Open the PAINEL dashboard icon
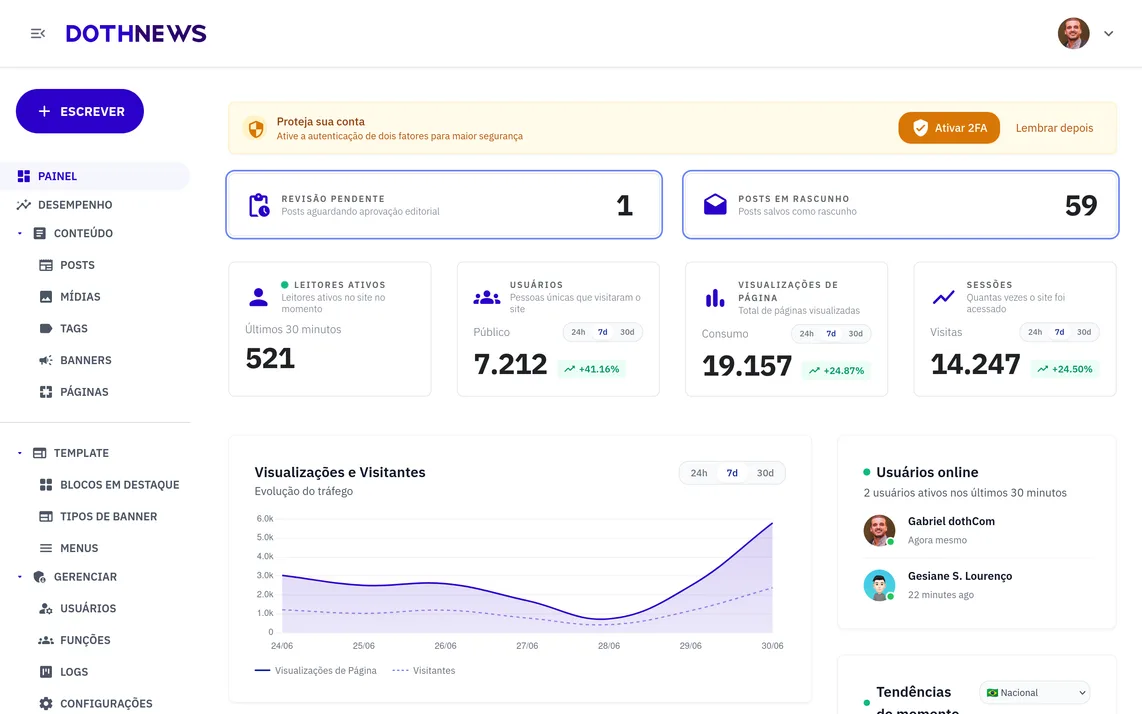 (x=24, y=176)
